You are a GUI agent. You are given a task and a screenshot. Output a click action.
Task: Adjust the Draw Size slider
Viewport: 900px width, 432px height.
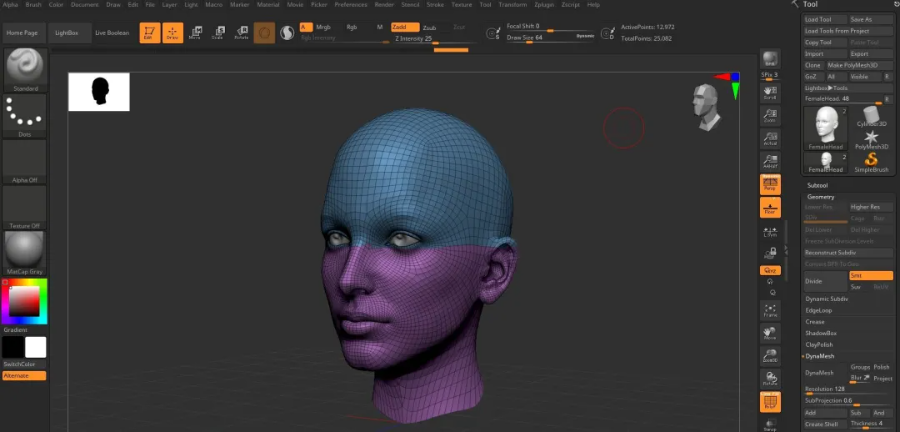pos(550,37)
